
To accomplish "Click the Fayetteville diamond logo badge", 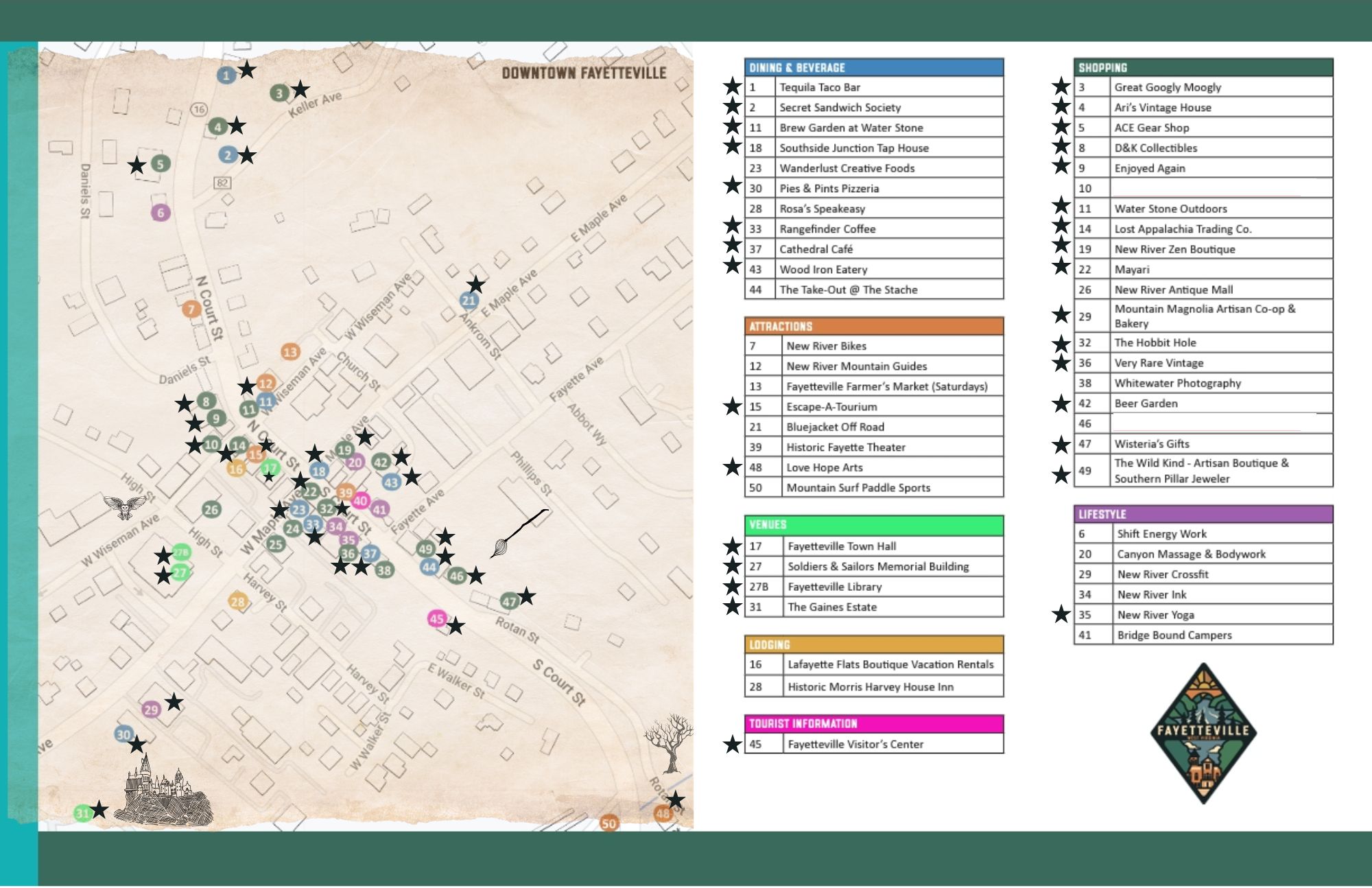I will [x=1203, y=733].
